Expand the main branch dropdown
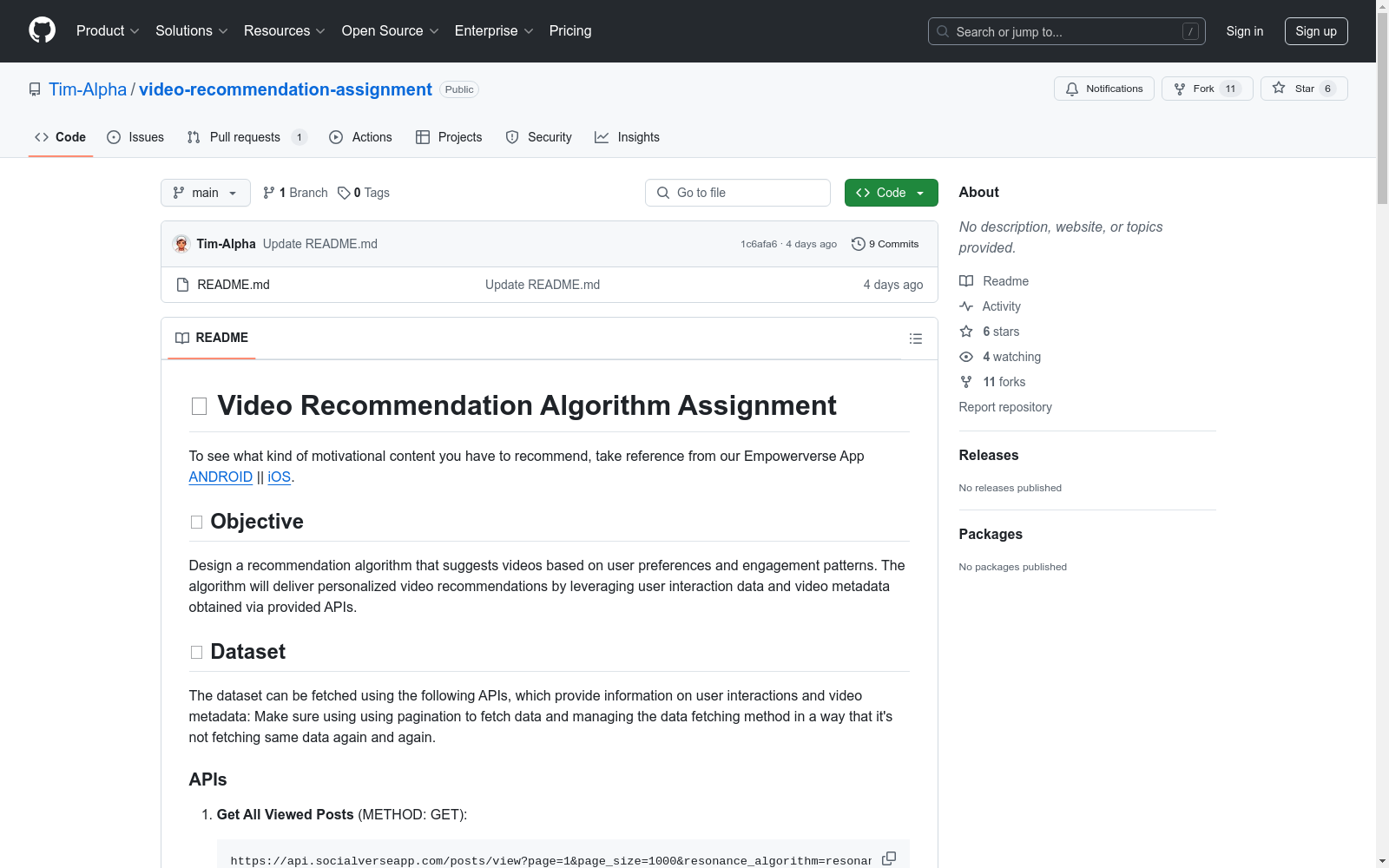 pyautogui.click(x=205, y=193)
